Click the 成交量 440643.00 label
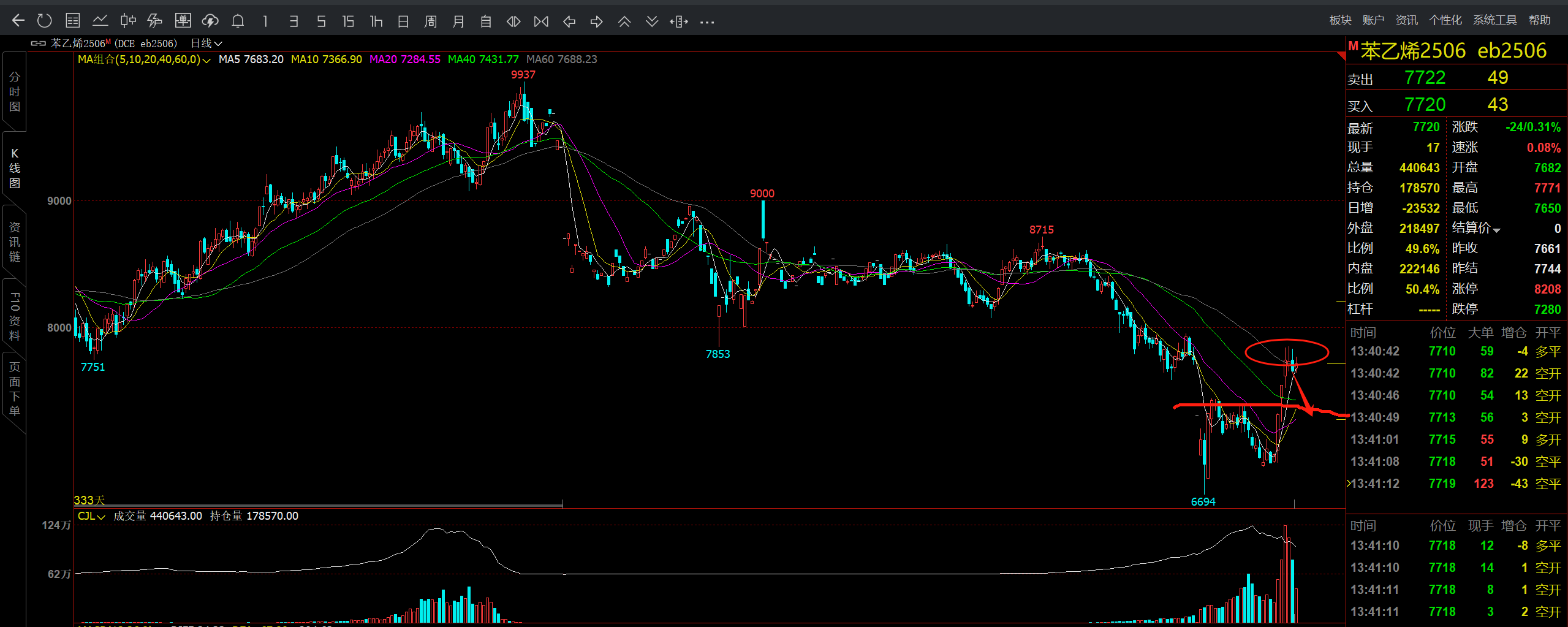The width and height of the screenshot is (1568, 627). click(x=157, y=516)
